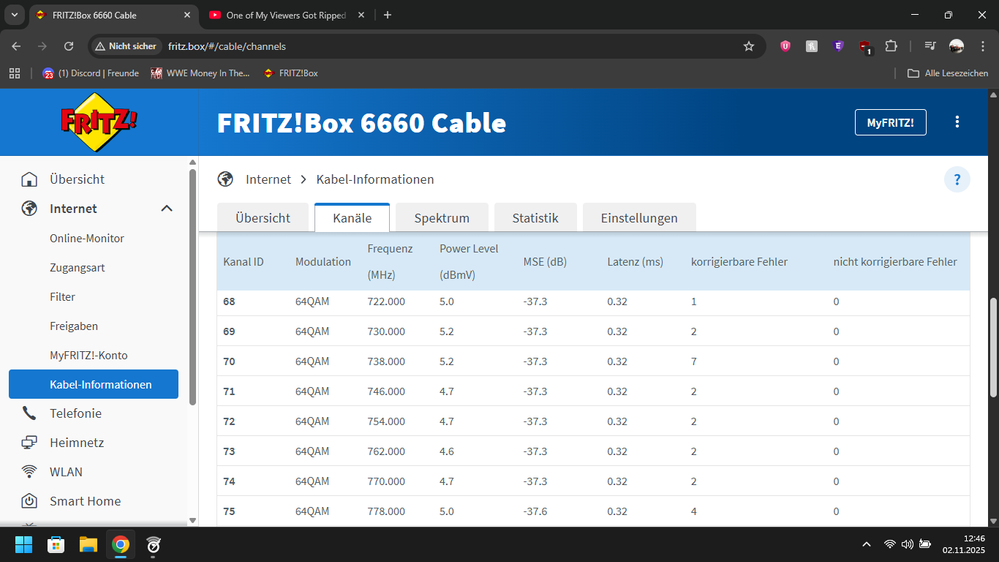Click the sidebar scrollbar thumb
The width and height of the screenshot is (999, 562).
tap(192, 287)
